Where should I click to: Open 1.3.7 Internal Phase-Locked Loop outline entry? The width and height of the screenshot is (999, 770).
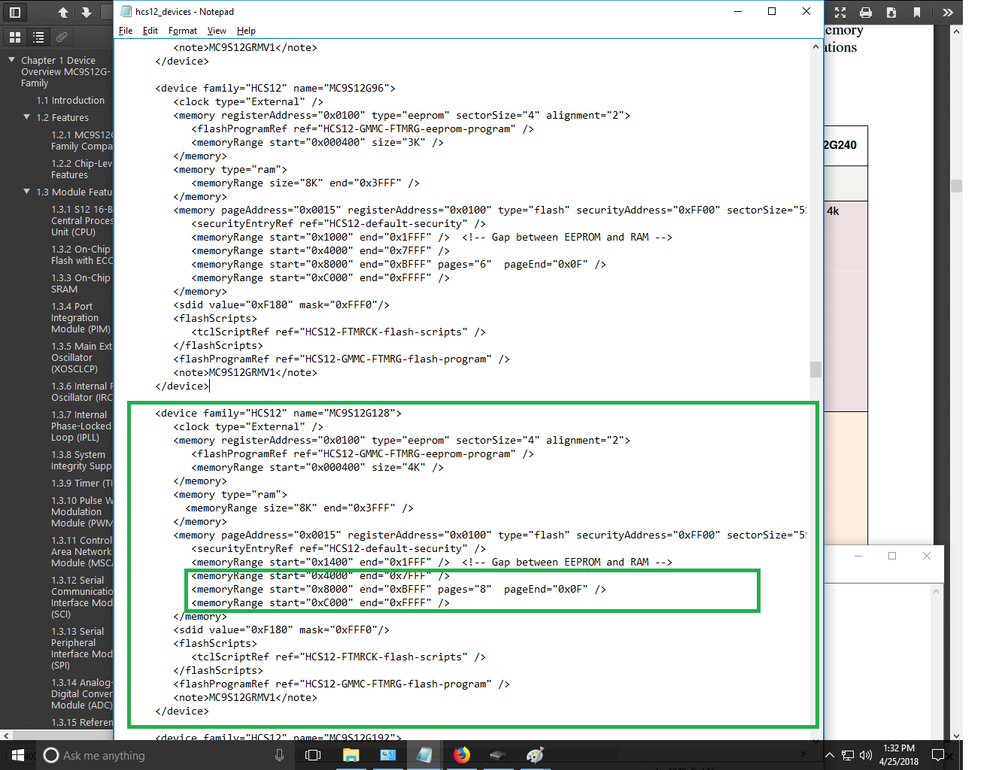(x=81, y=426)
